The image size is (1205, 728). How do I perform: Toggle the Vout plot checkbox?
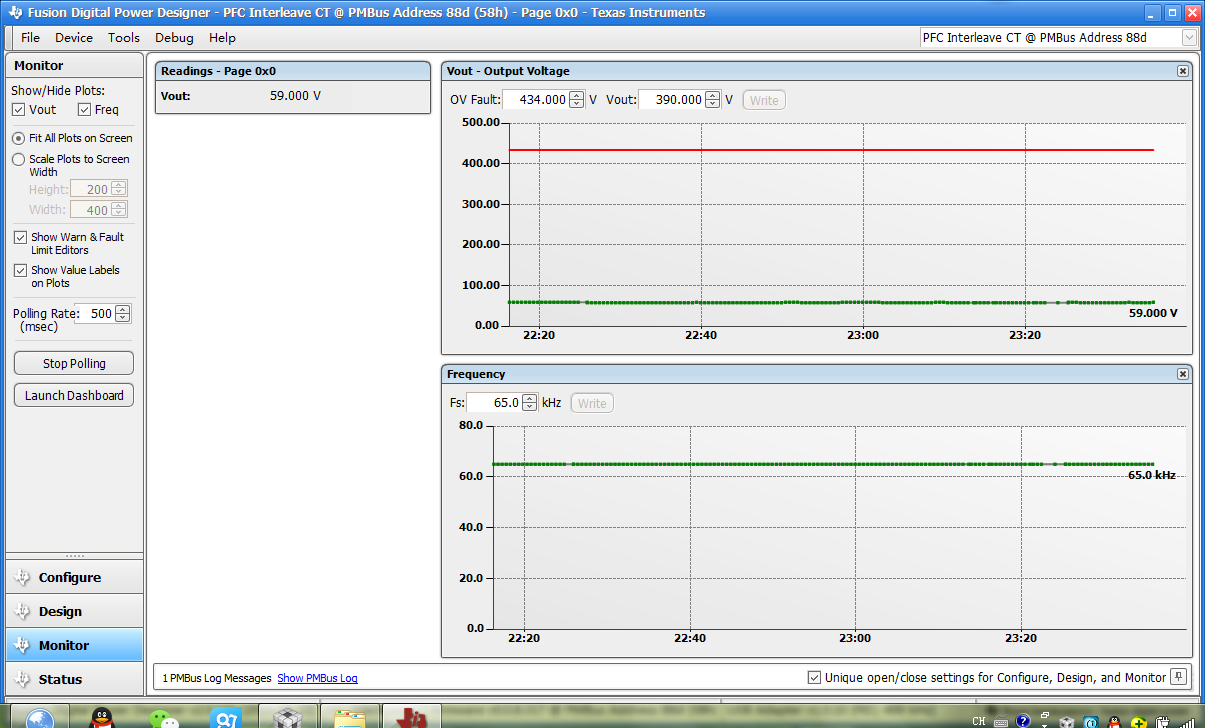tap(19, 110)
